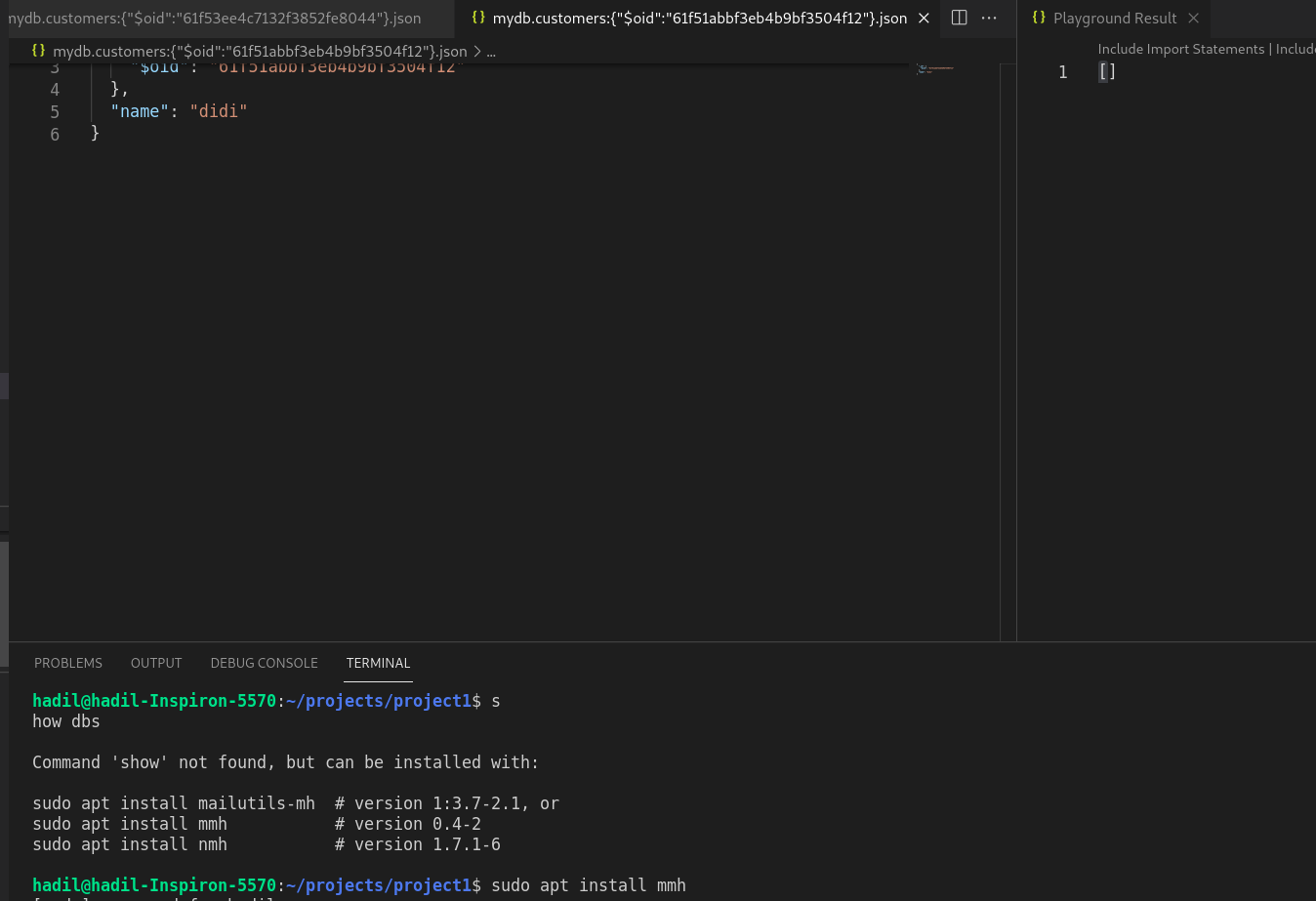Click the Include Driver Syntax link
Viewport: 1316px width, 901px height.
(1298, 49)
